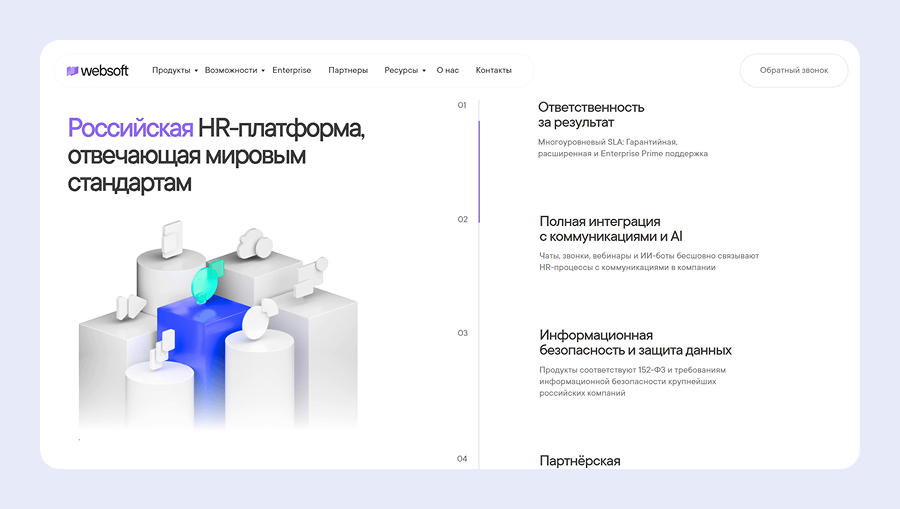
Task: Select the Ответственность за результат heading
Action: [591, 115]
